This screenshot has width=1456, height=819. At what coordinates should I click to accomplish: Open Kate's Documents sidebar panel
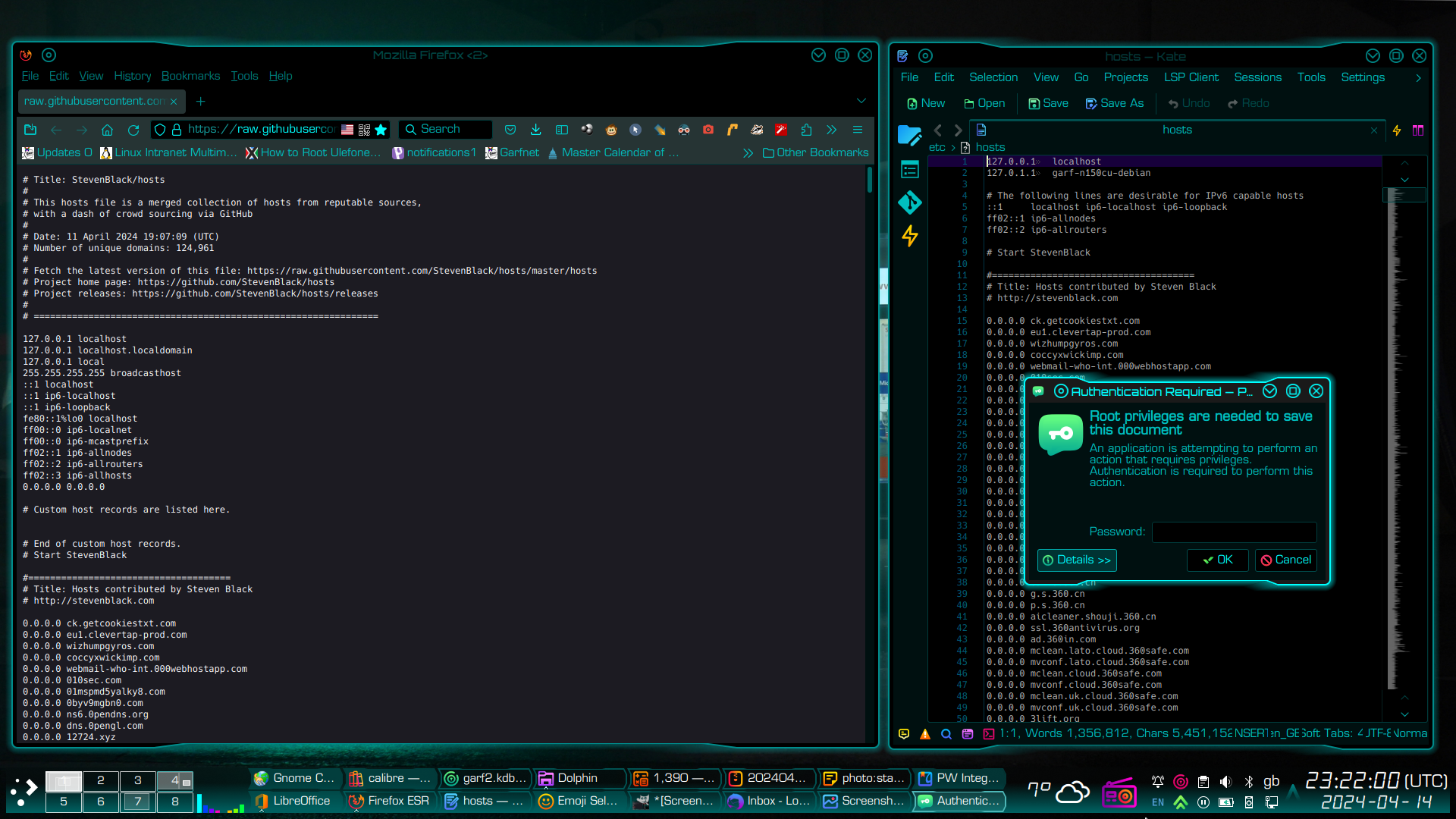tap(909, 135)
